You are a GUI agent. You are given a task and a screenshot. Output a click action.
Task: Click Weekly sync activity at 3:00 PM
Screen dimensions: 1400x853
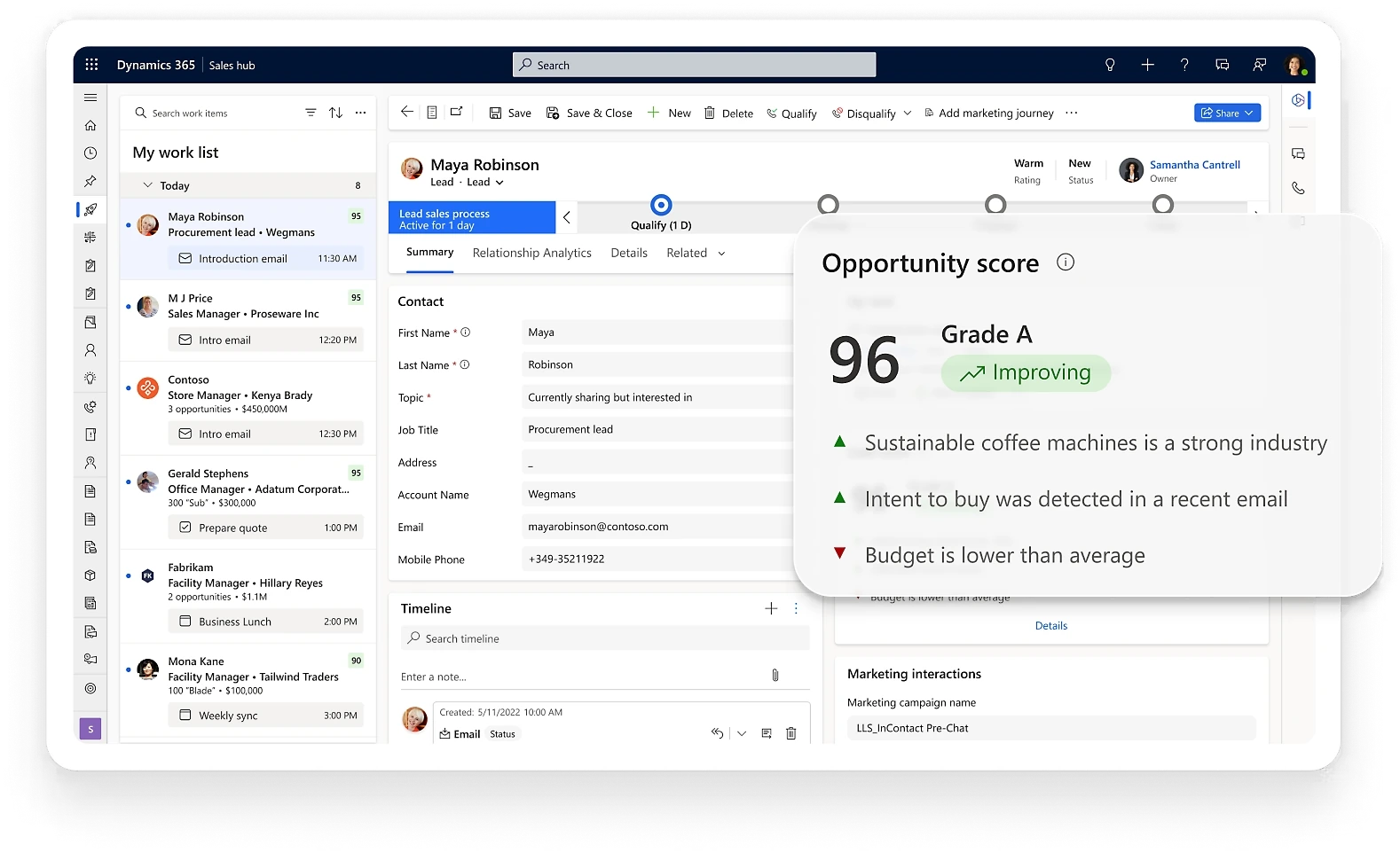pyautogui.click(x=266, y=716)
